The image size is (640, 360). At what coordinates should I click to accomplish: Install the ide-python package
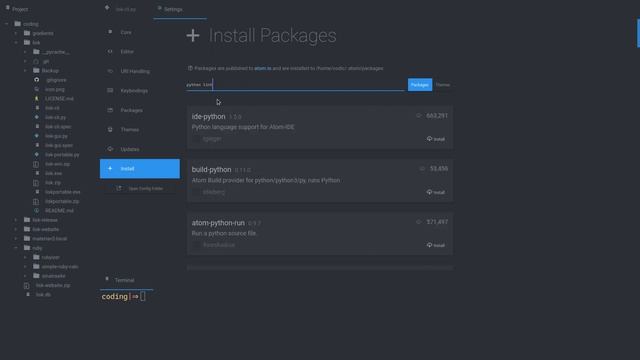(x=436, y=139)
